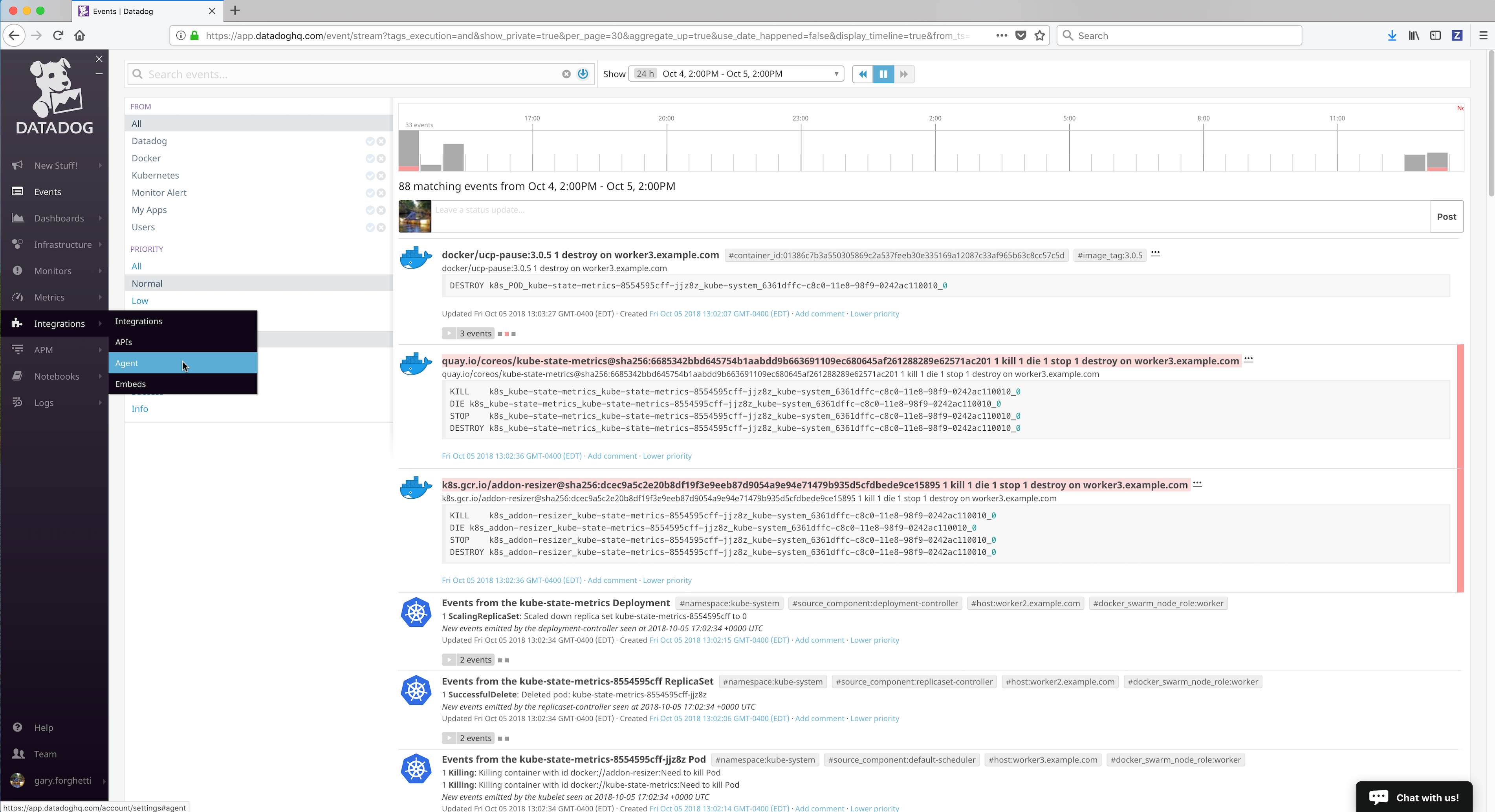Exclude Docker source with its x toggle
Image resolution: width=1495 pixels, height=812 pixels.
pos(381,158)
